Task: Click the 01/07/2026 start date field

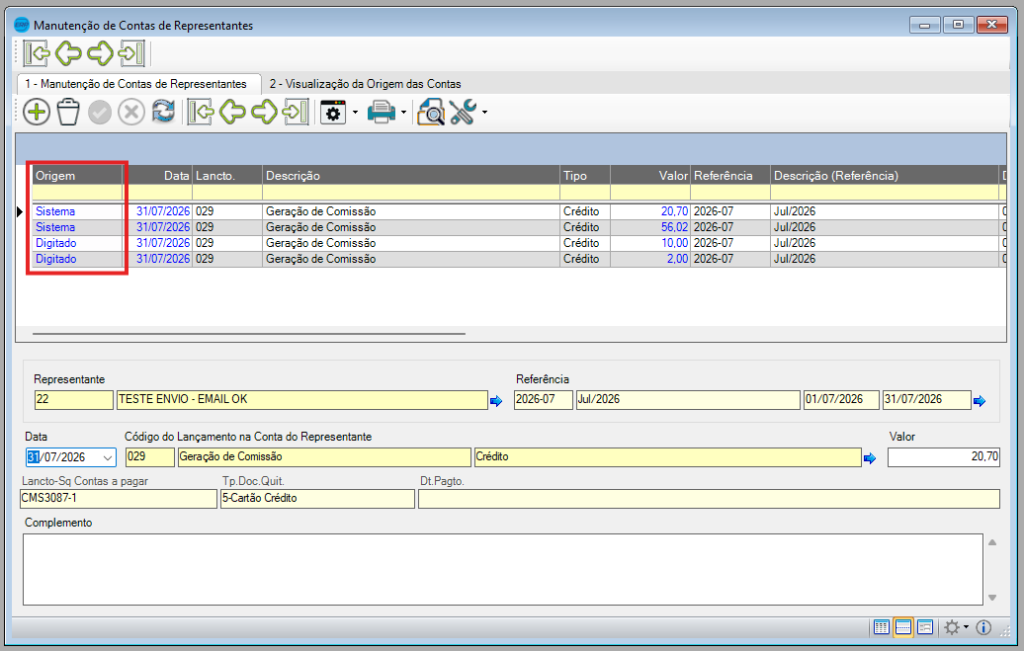Action: coord(841,400)
